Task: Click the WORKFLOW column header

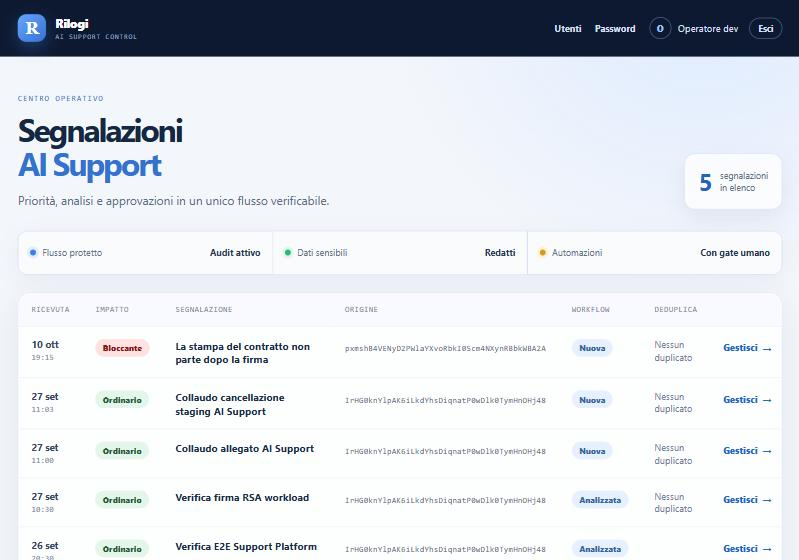Action: click(x=591, y=309)
